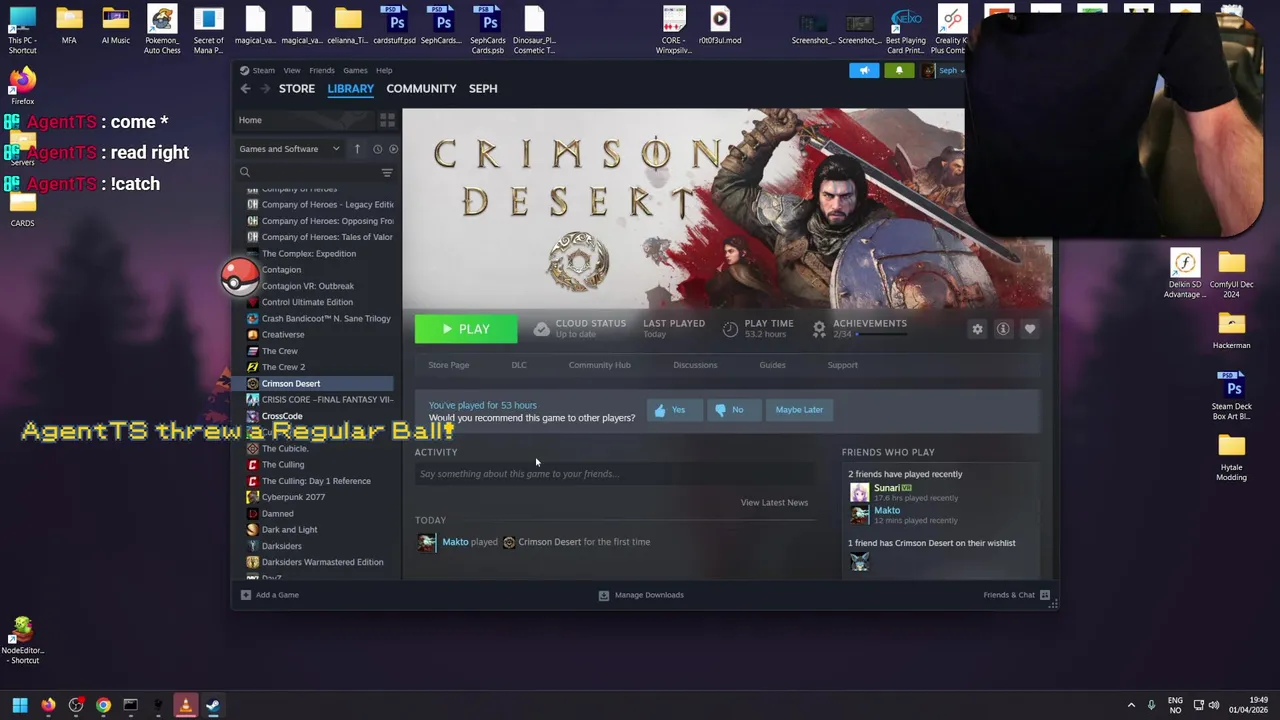Select Creativerse in the library list
Viewport: 1280px width, 720px height.
point(283,335)
